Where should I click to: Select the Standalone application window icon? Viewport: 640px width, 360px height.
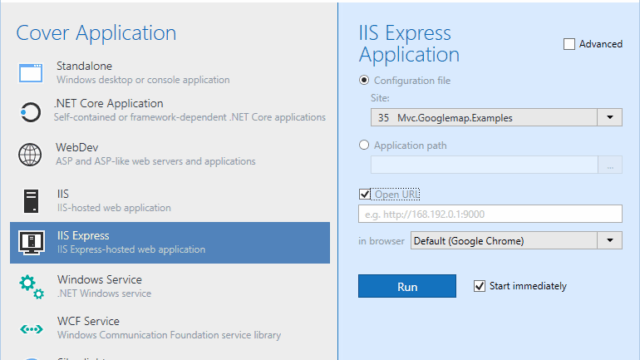pos(31,73)
